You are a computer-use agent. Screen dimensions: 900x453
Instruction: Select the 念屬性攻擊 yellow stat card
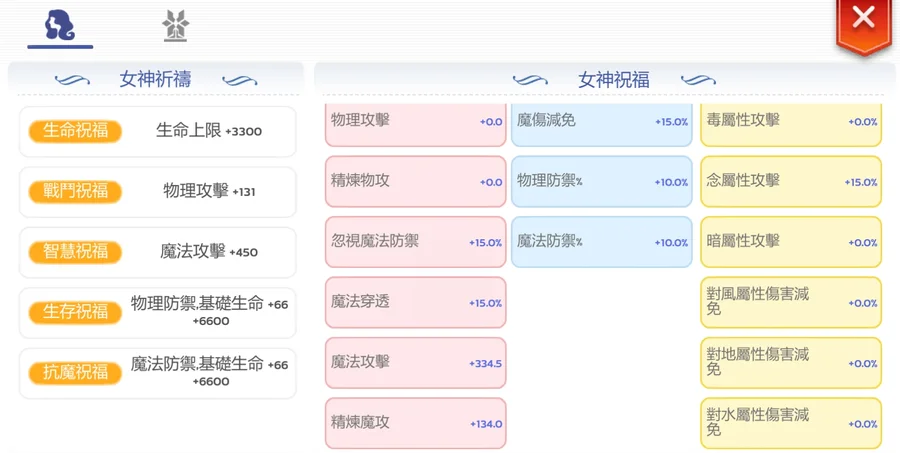pyautogui.click(x=790, y=182)
